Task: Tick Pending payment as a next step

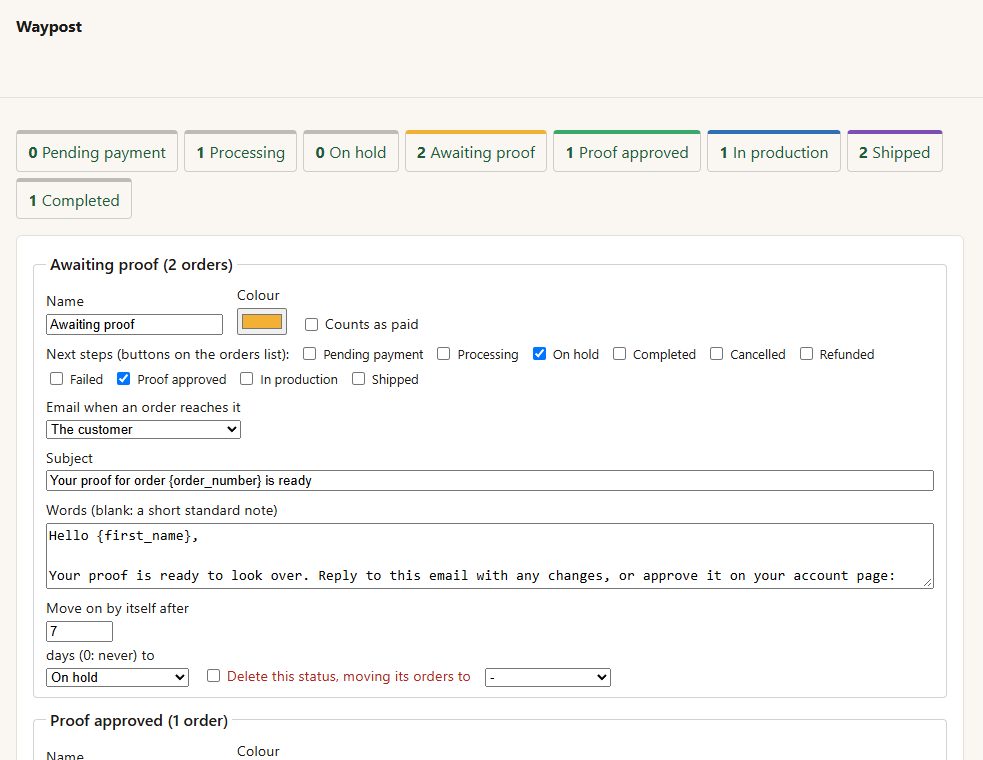Action: pos(309,354)
